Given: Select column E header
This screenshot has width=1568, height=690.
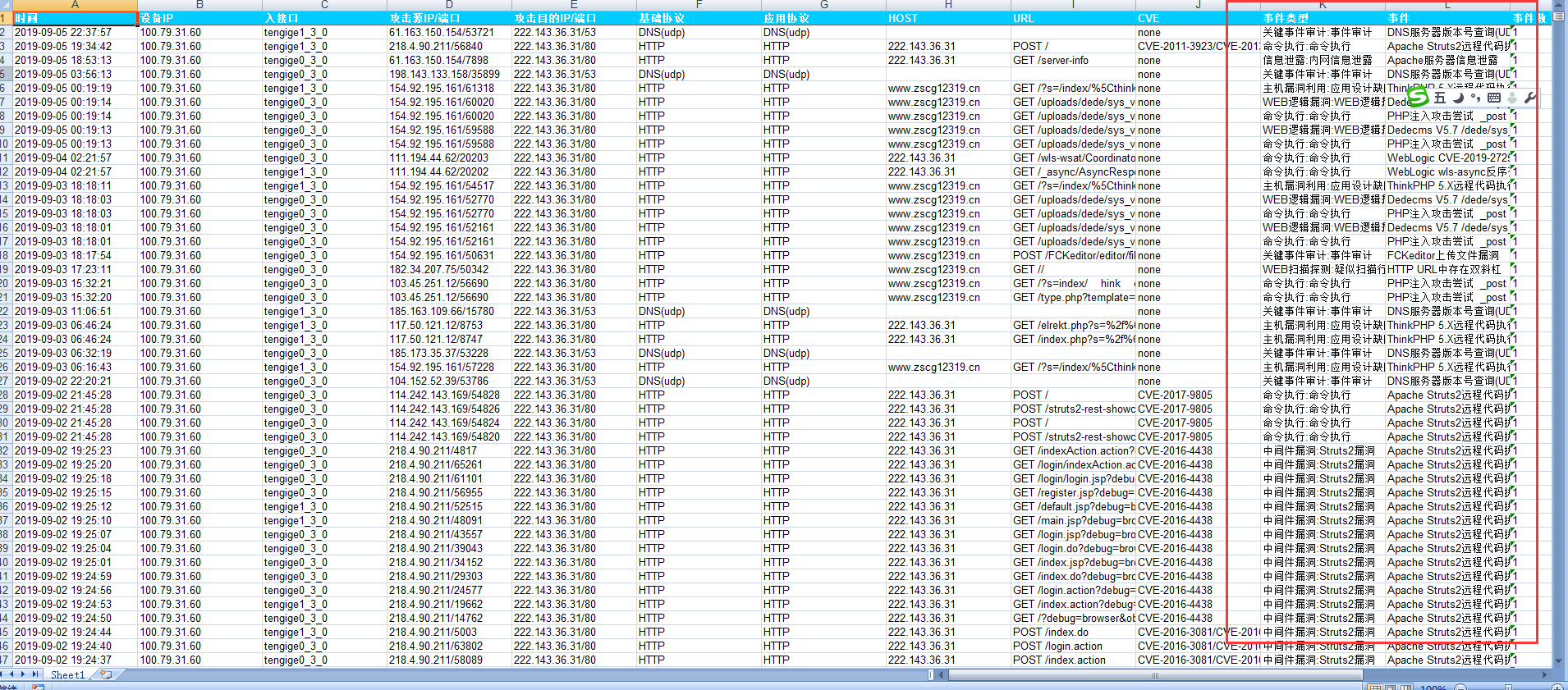Looking at the screenshot, I should point(574,5).
